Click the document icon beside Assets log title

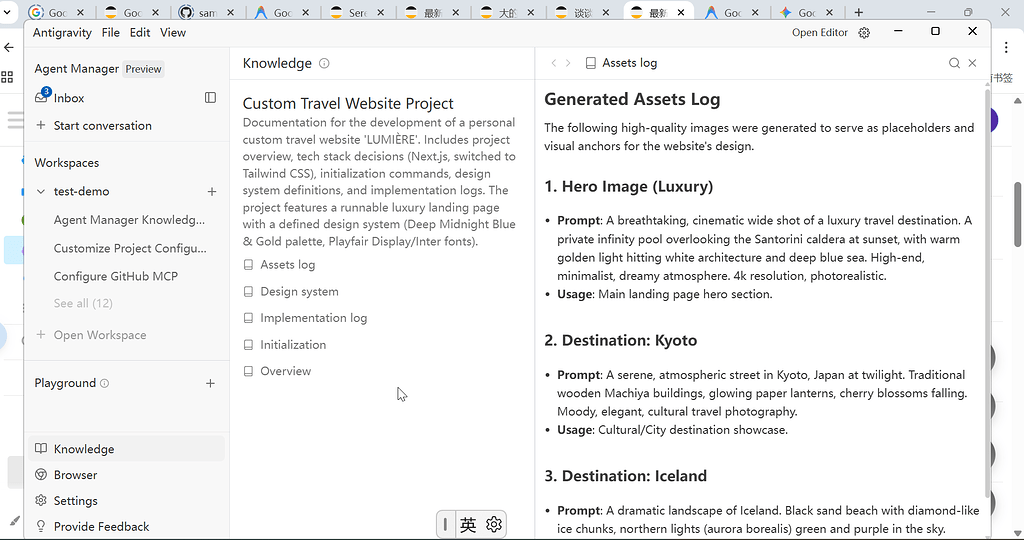coord(591,63)
